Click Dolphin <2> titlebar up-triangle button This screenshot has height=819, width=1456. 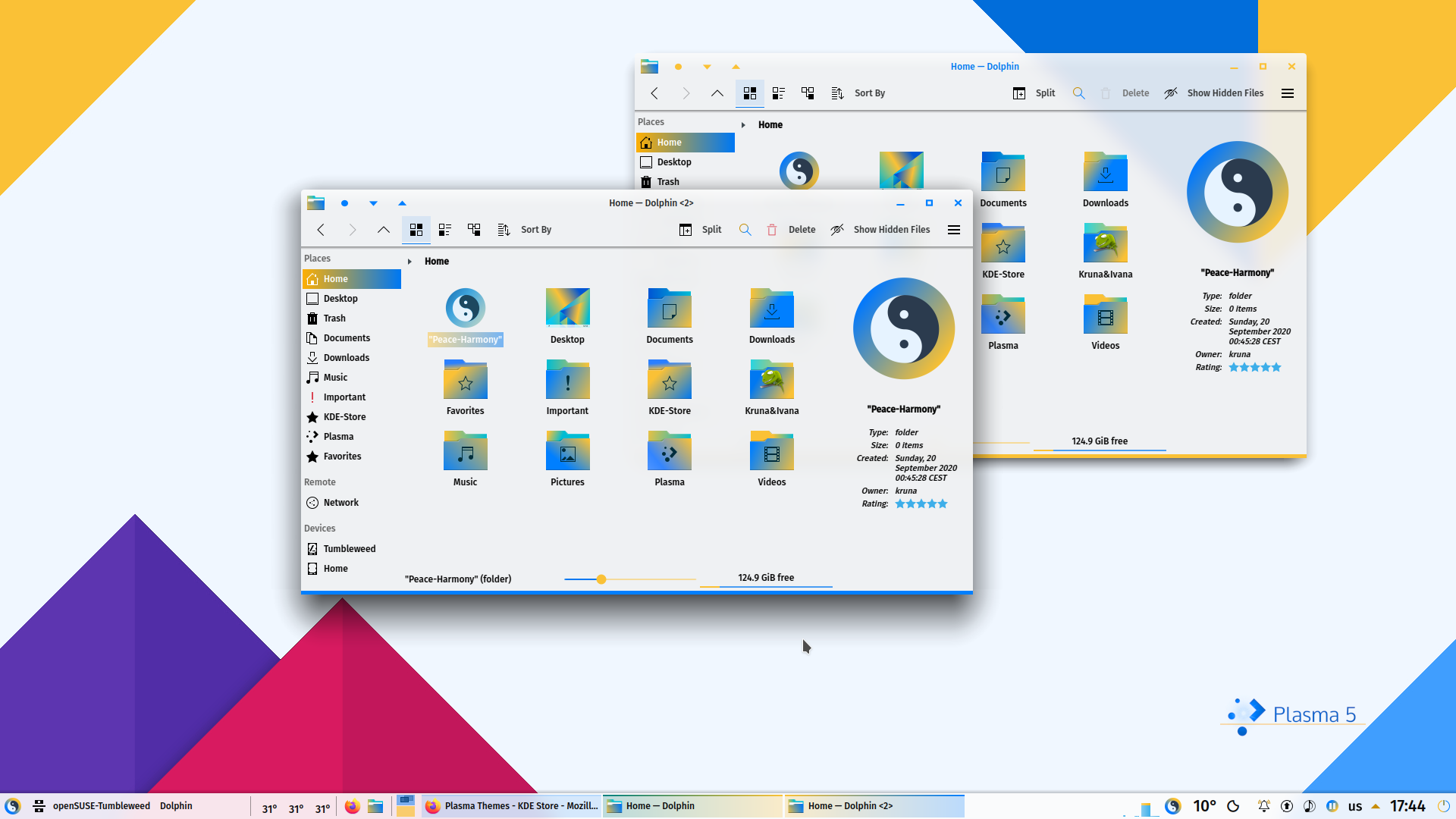[x=402, y=203]
